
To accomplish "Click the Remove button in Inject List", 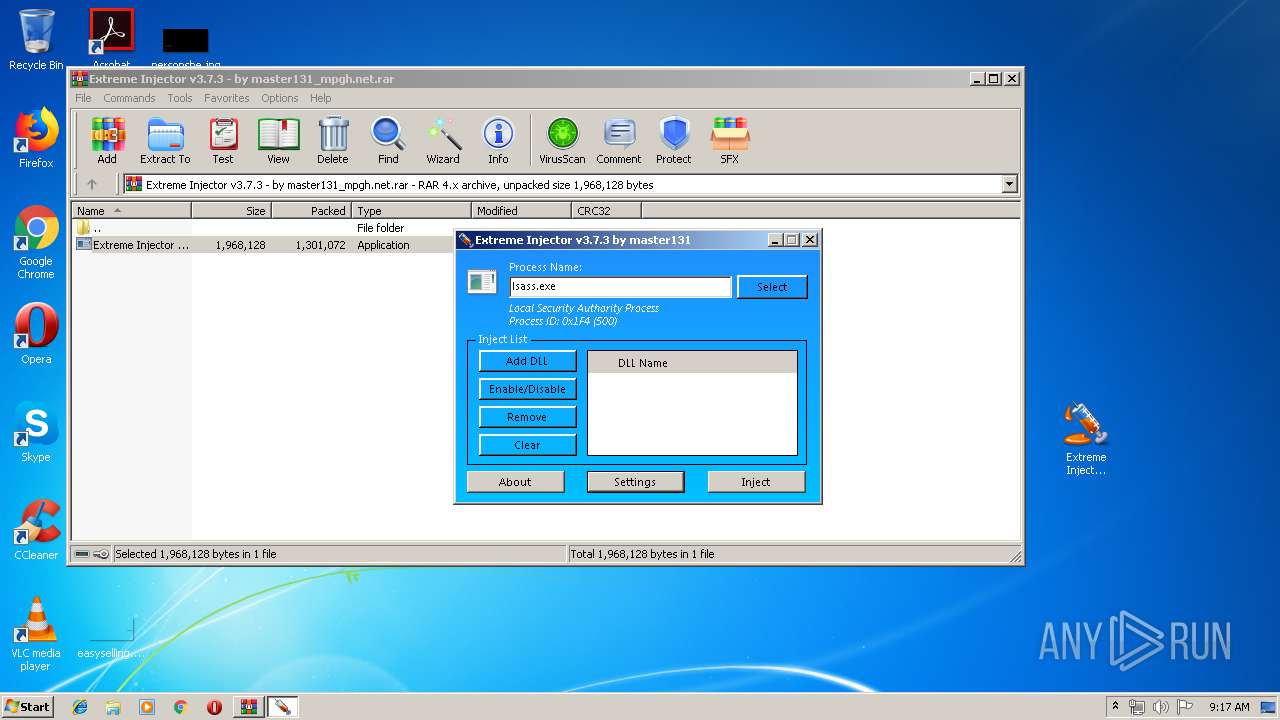I will point(527,417).
